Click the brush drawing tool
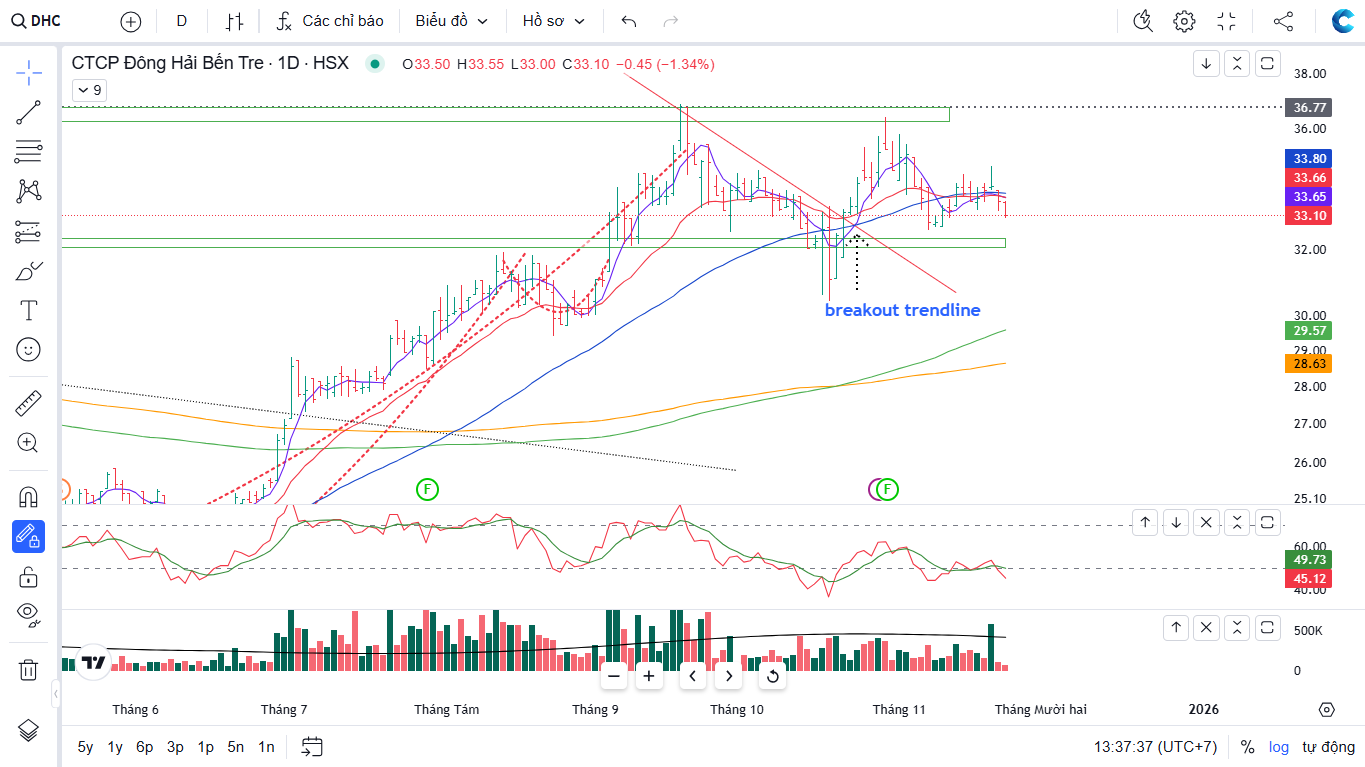 (x=28, y=271)
